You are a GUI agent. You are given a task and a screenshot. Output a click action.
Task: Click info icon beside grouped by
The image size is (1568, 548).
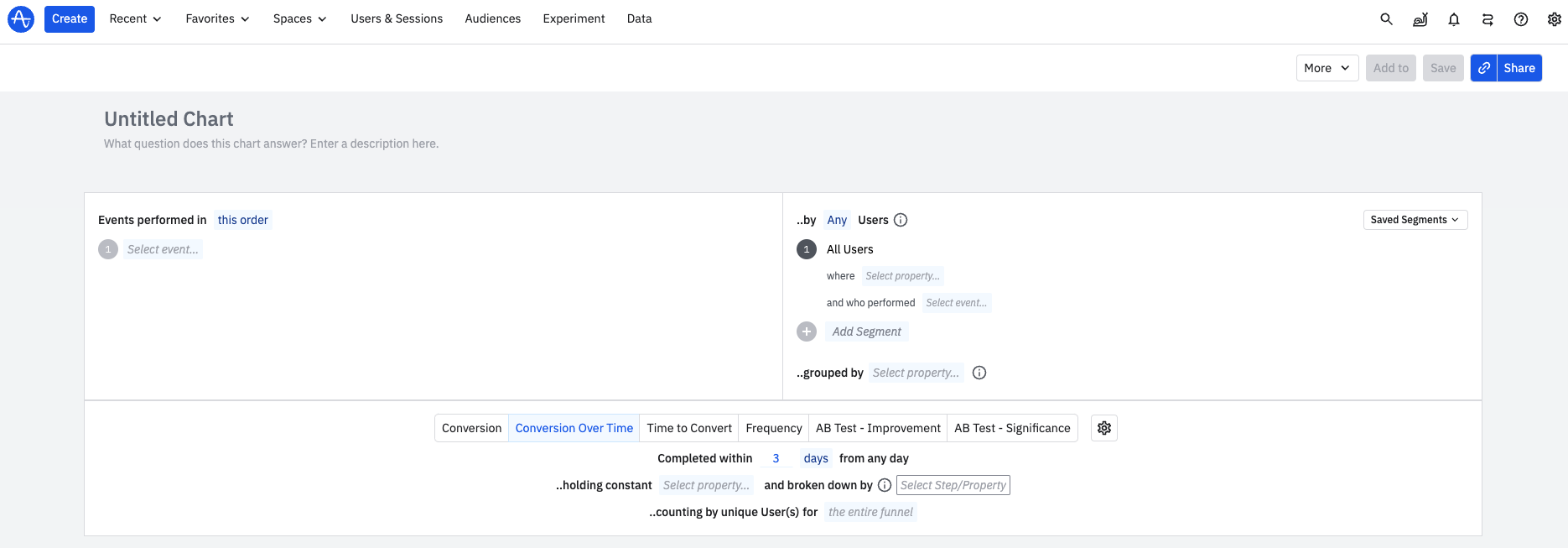click(979, 373)
